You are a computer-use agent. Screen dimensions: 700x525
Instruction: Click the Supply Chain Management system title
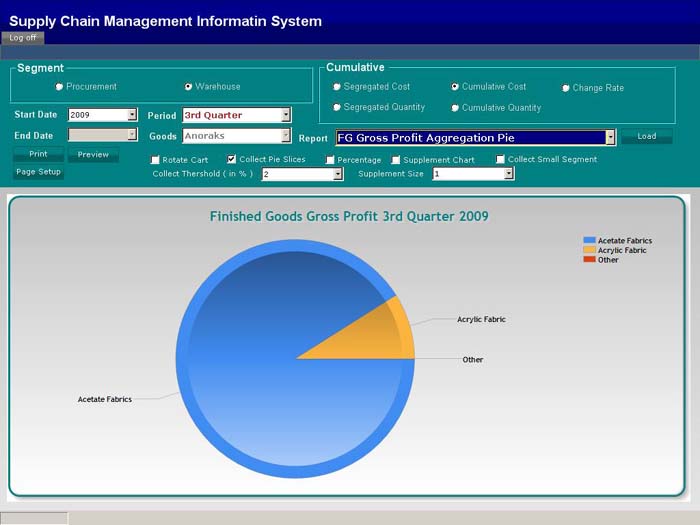pos(165,21)
